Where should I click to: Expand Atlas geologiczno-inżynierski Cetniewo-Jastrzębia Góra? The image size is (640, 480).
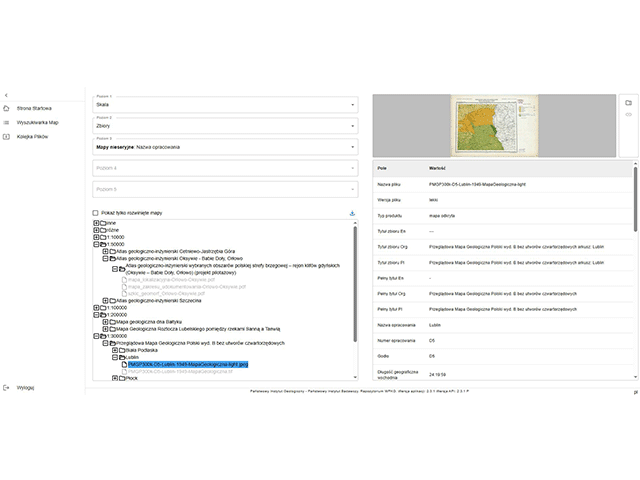click(x=105, y=251)
